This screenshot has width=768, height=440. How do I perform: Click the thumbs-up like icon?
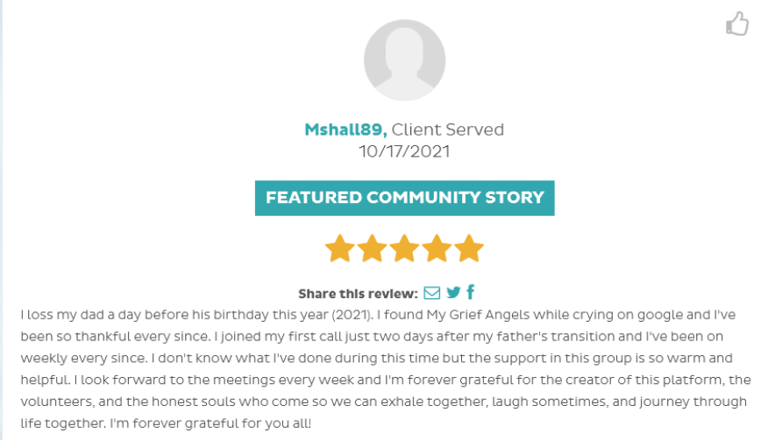coord(737,23)
